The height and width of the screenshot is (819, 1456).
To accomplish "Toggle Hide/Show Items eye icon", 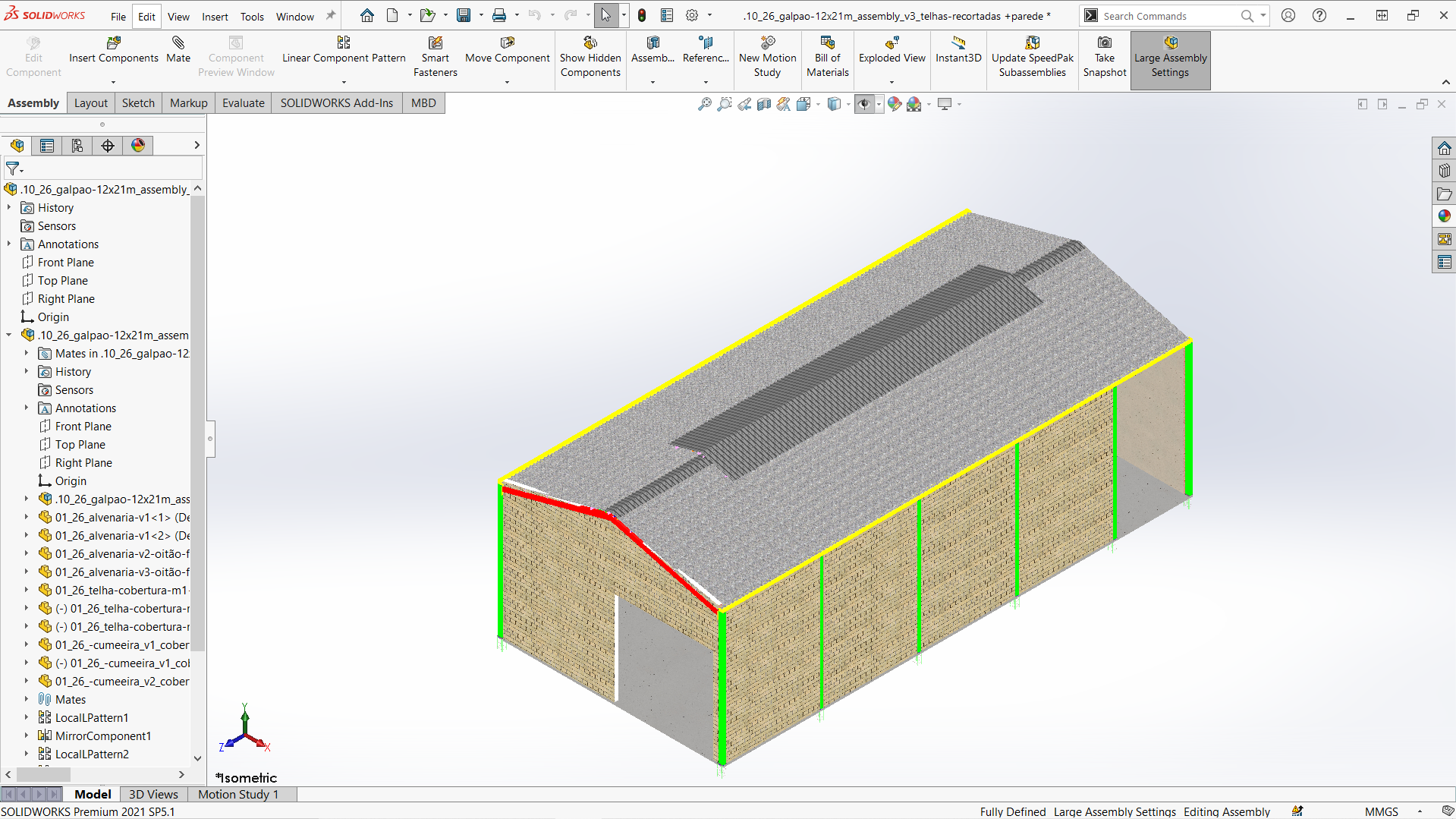I will 863,104.
